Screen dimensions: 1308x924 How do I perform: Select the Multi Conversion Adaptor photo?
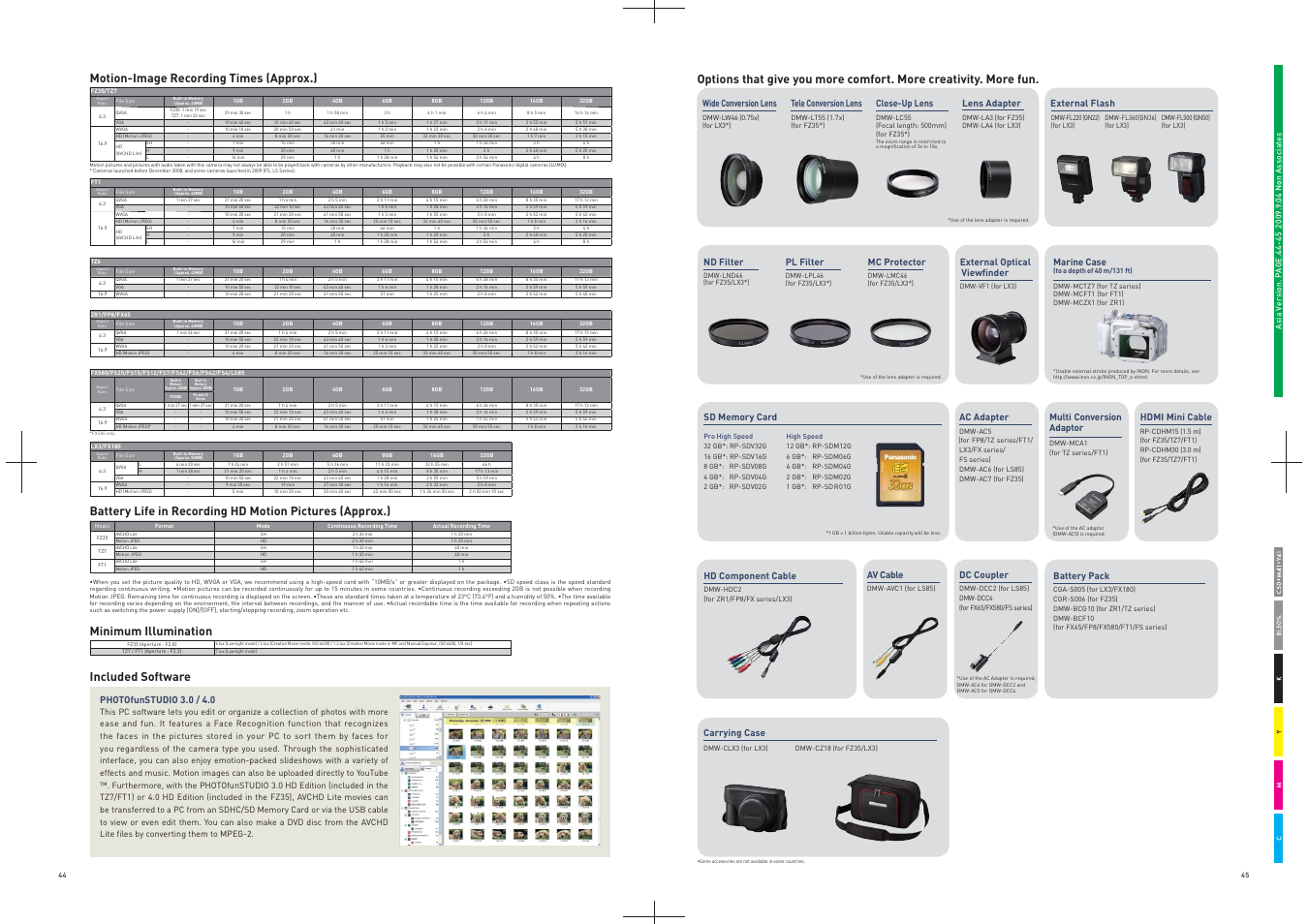coord(1087,497)
